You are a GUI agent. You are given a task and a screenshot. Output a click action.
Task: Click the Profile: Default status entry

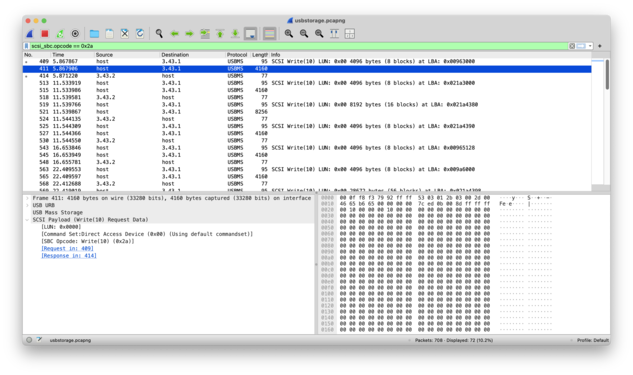click(593, 341)
